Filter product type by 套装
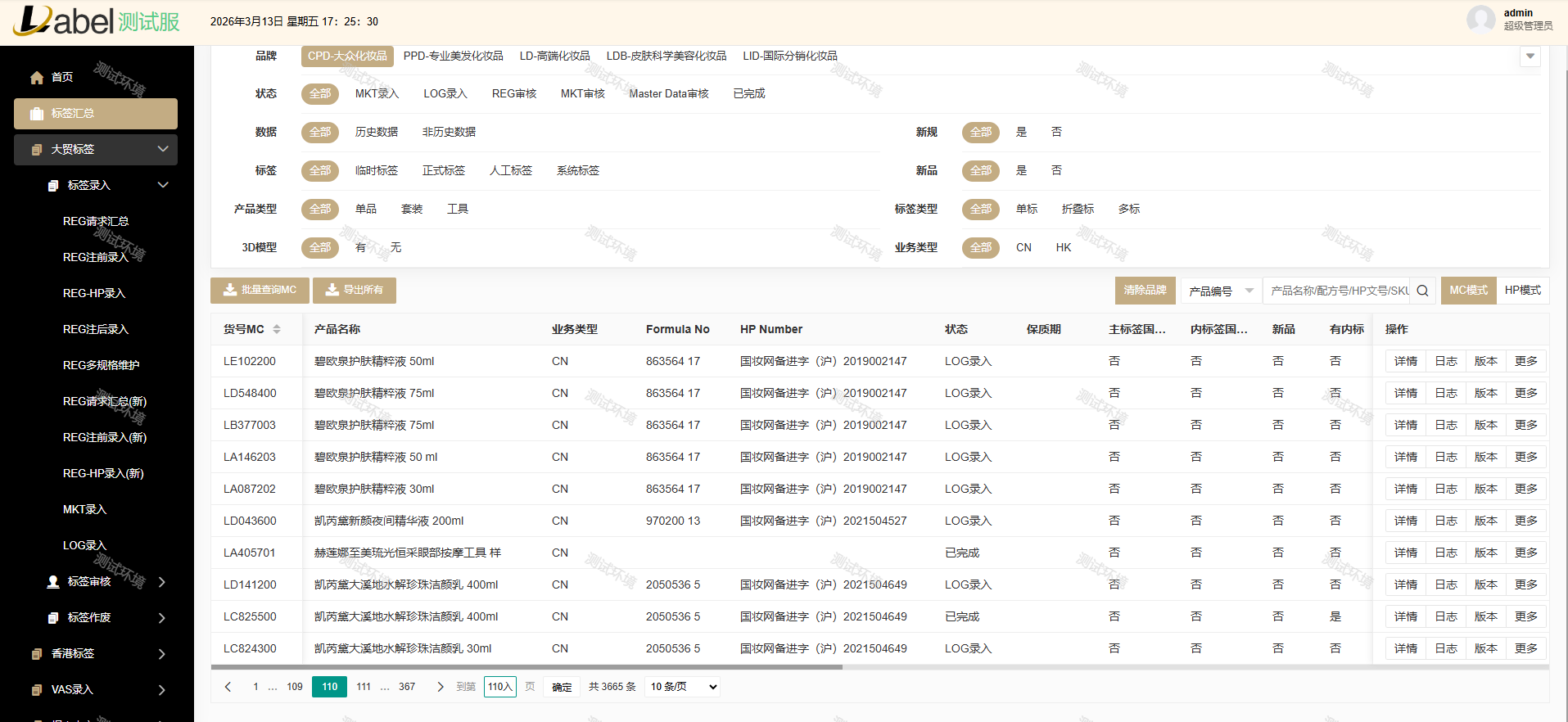Viewport: 1568px width, 722px height. point(412,209)
